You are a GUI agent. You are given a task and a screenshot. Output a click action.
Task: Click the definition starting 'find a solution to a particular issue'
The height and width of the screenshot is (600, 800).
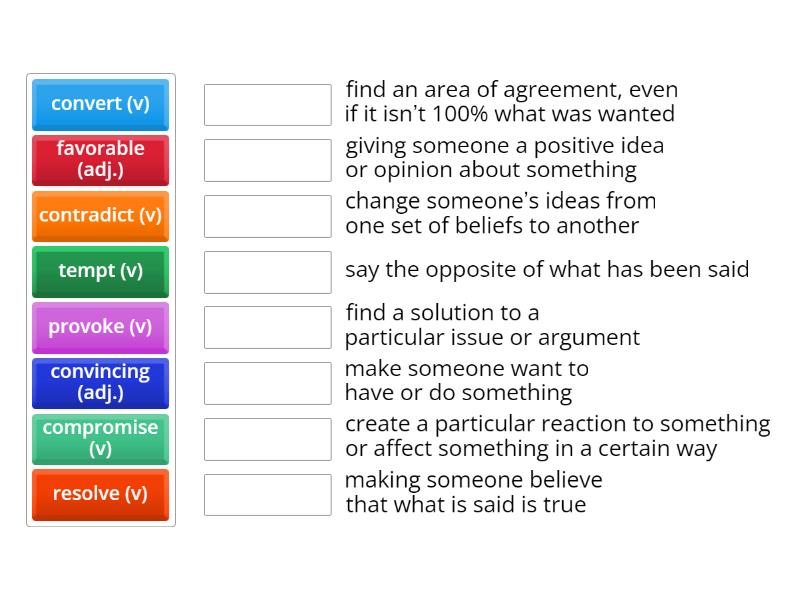point(490,324)
